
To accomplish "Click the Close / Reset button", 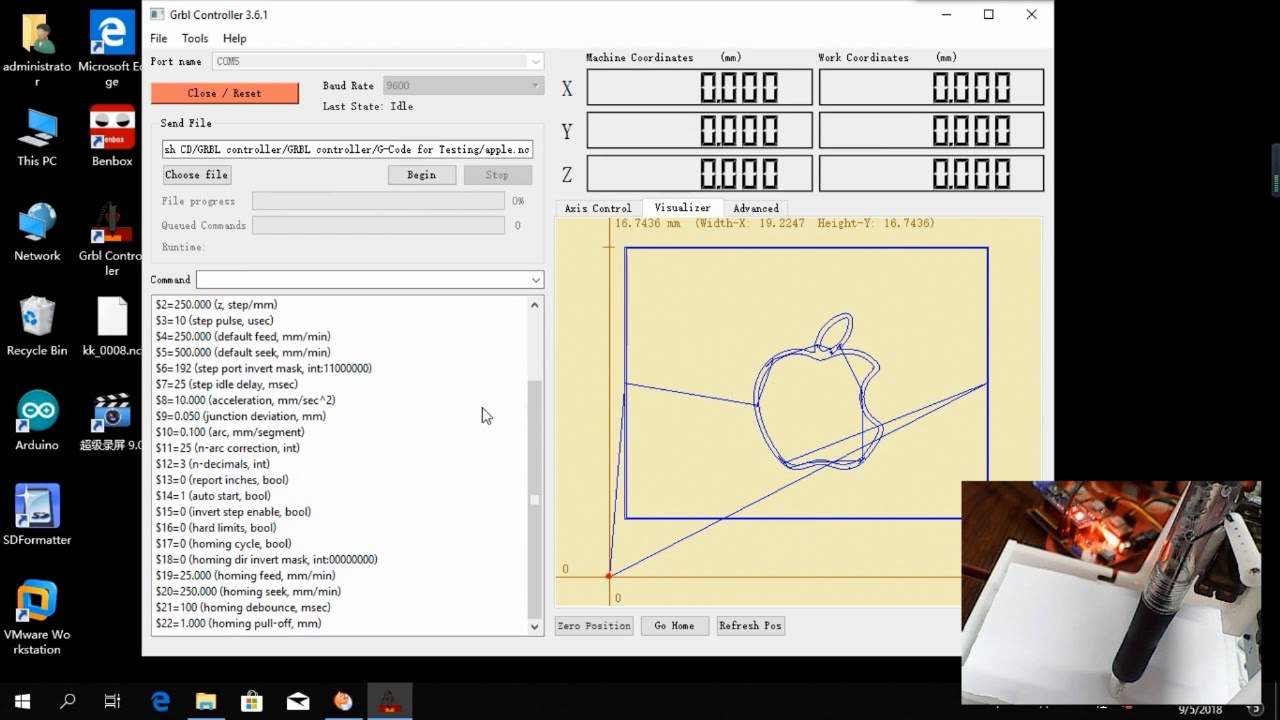I will tap(225, 93).
